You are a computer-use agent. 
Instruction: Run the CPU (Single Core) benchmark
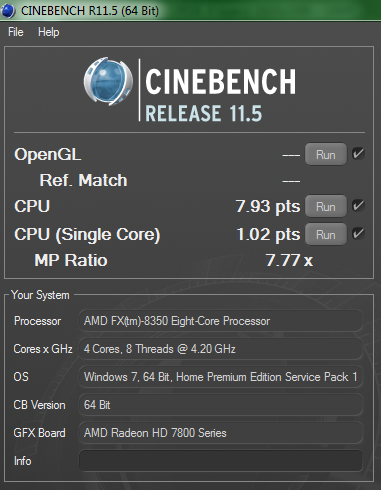pyautogui.click(x=326, y=234)
